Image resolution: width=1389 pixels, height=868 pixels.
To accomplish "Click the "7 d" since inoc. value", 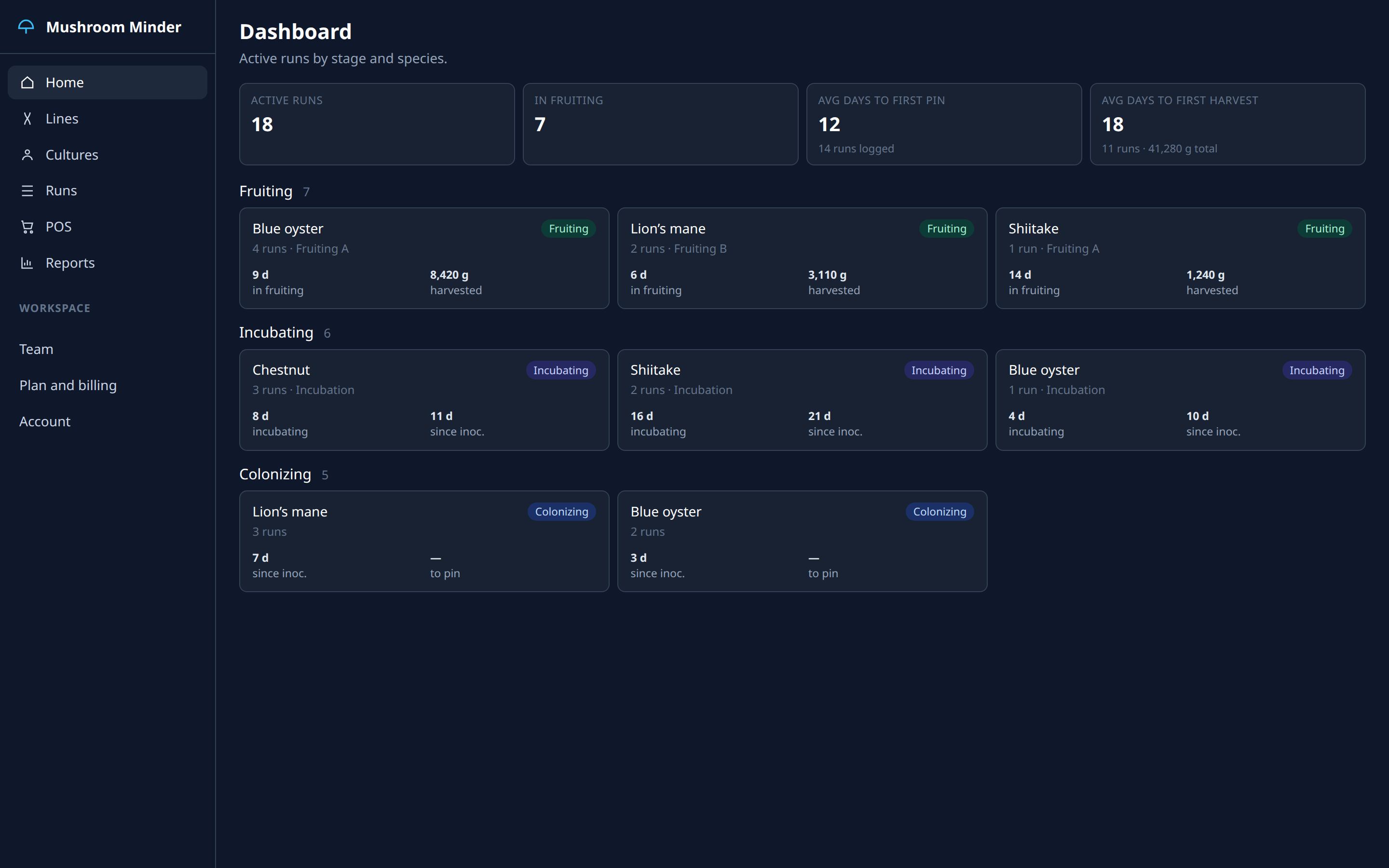I will (260, 558).
